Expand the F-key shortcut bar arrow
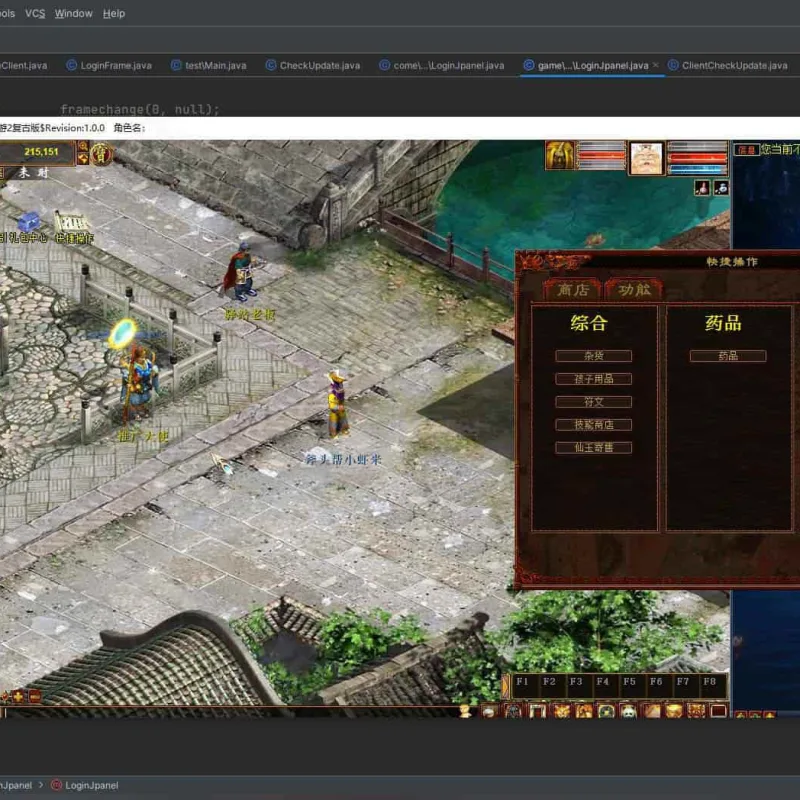The height and width of the screenshot is (800, 800). 505,686
